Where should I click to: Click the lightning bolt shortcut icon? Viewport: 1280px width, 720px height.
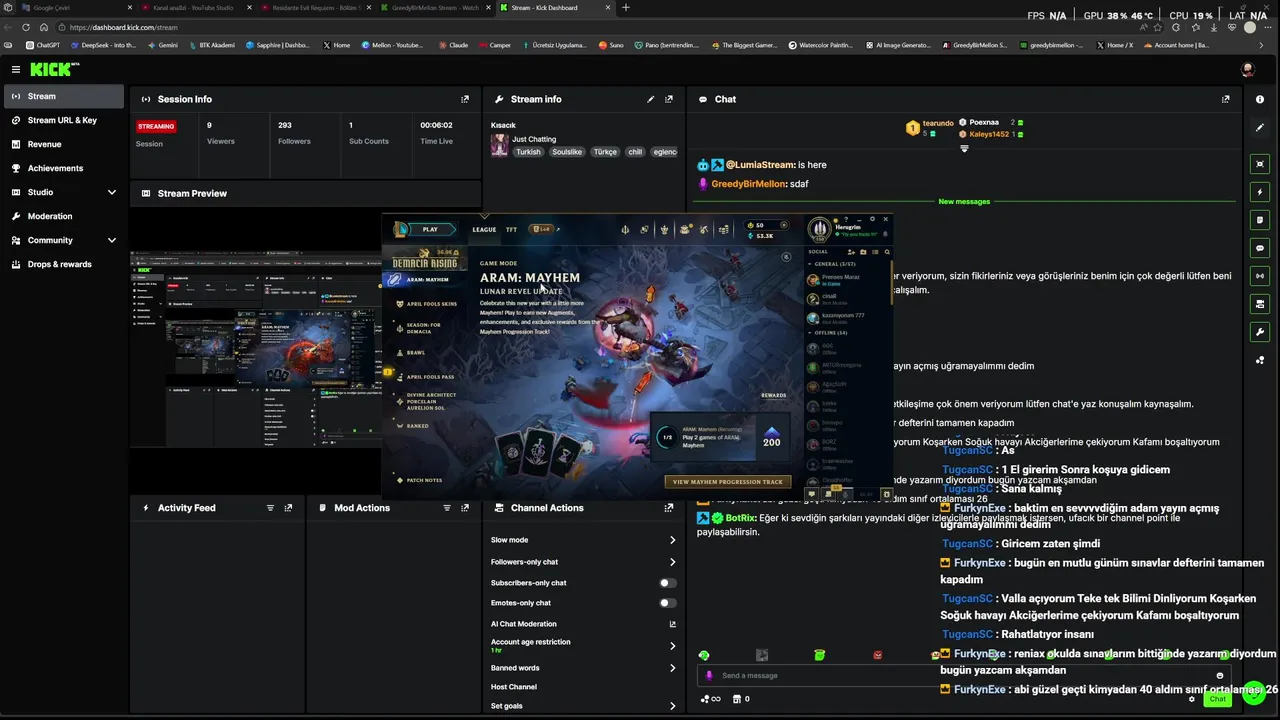click(1260, 192)
